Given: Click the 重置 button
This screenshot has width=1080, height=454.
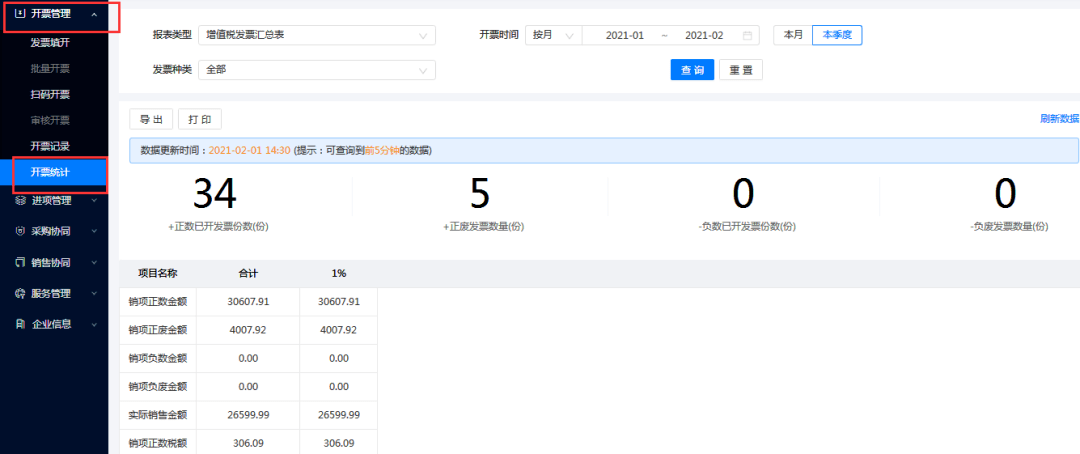Looking at the screenshot, I should pos(741,70).
